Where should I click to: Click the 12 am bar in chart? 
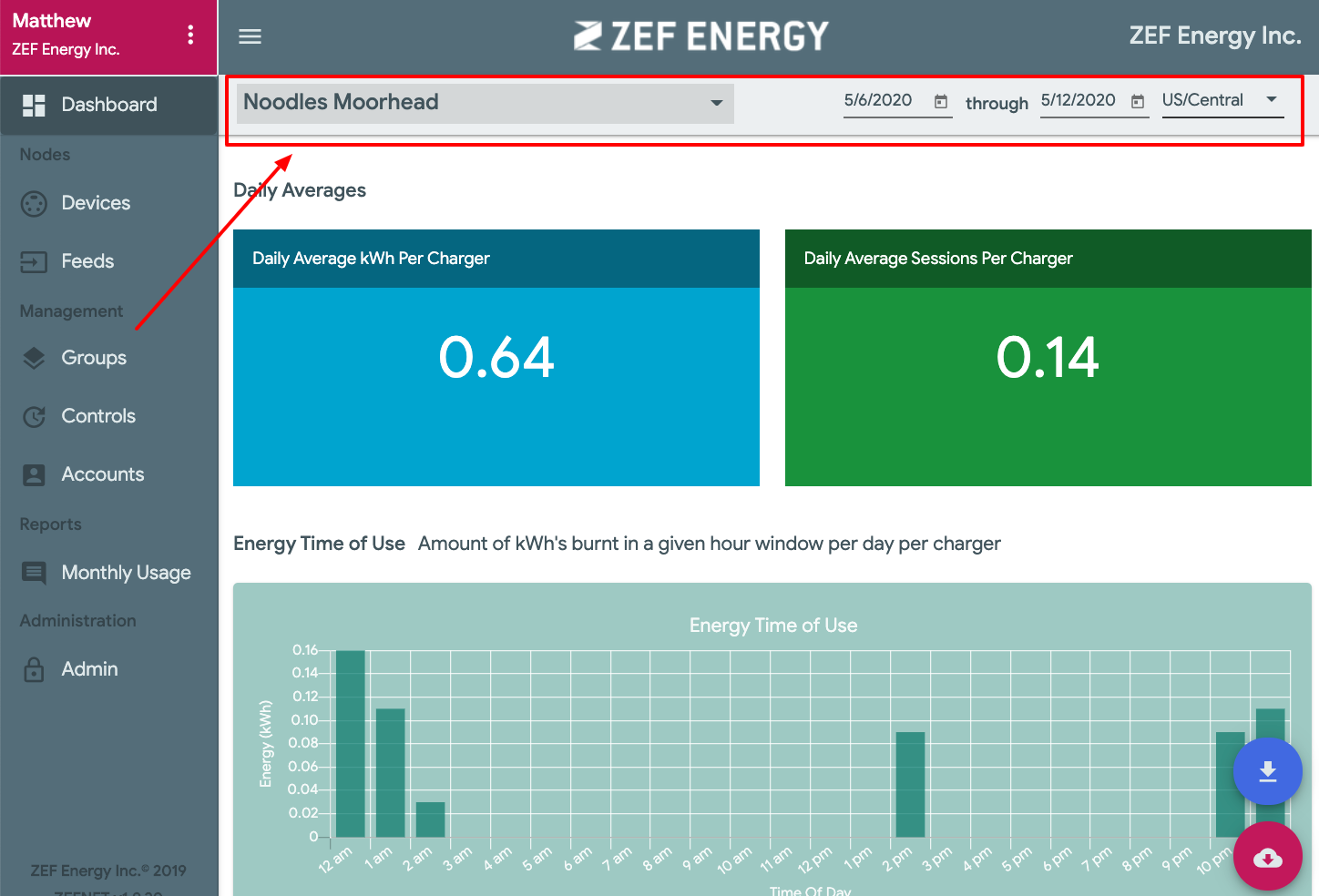[x=351, y=743]
